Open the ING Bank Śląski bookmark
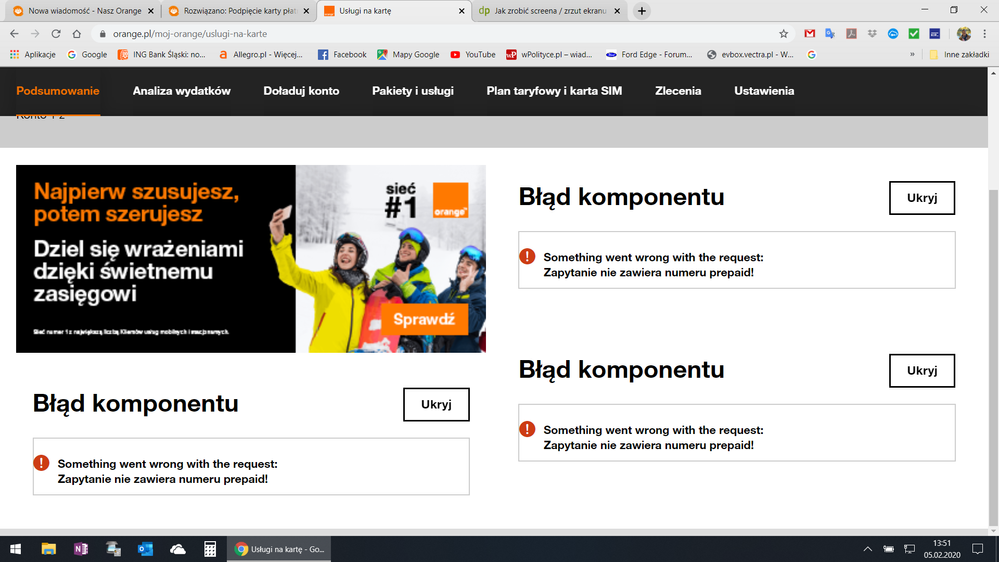The height and width of the screenshot is (562, 999). click(x=162, y=55)
